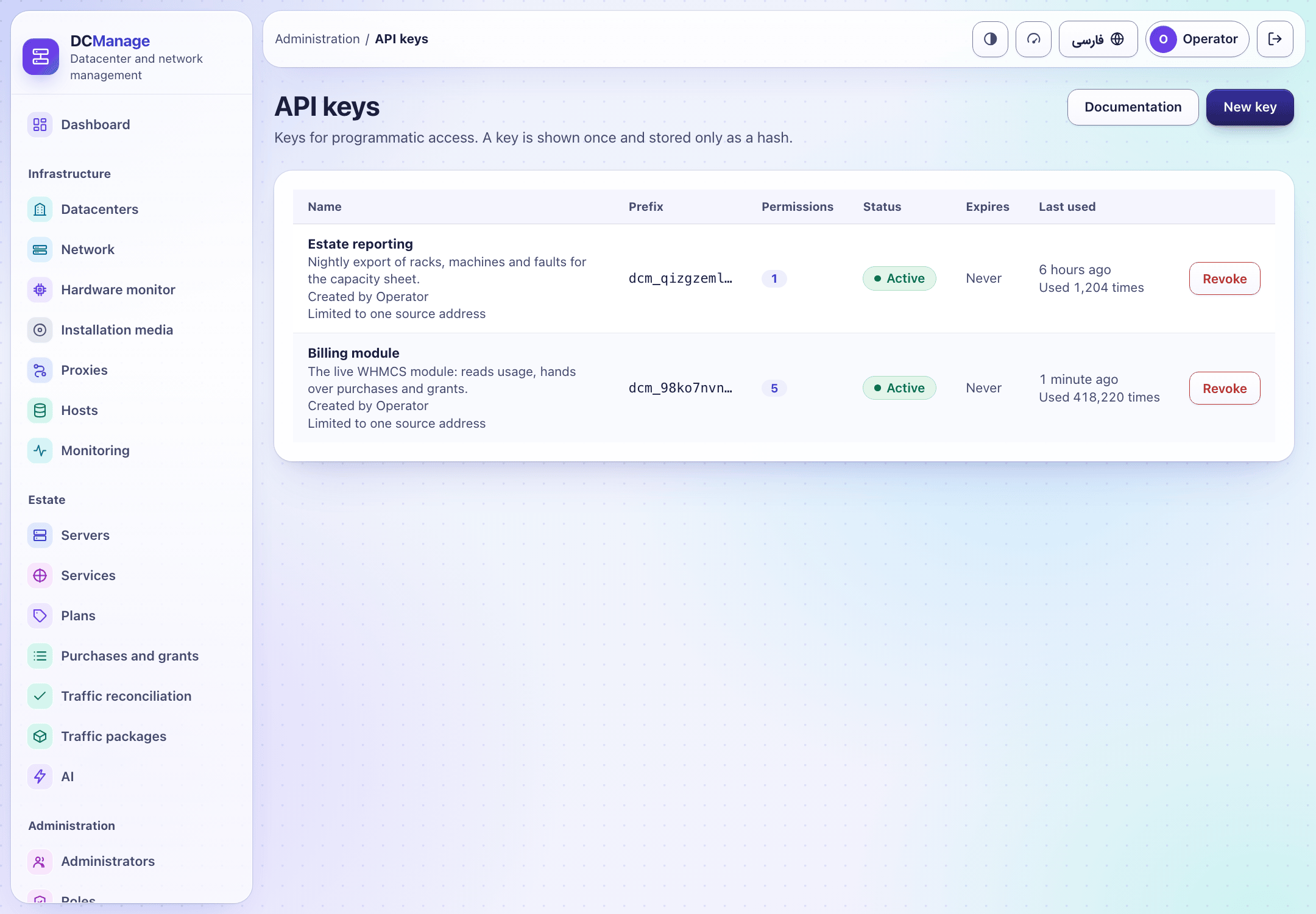Select the Monitoring pulse icon
1316x914 pixels.
point(40,451)
